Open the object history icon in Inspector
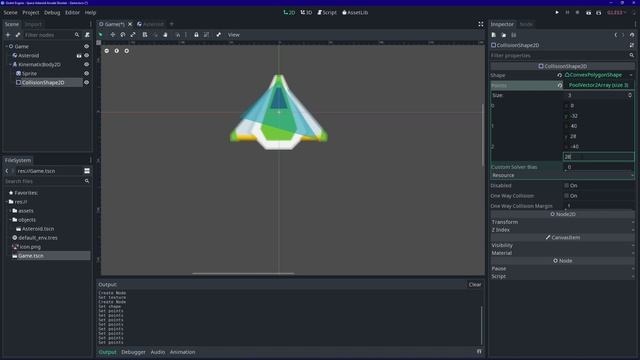The height and width of the screenshot is (360, 640). coord(632,35)
